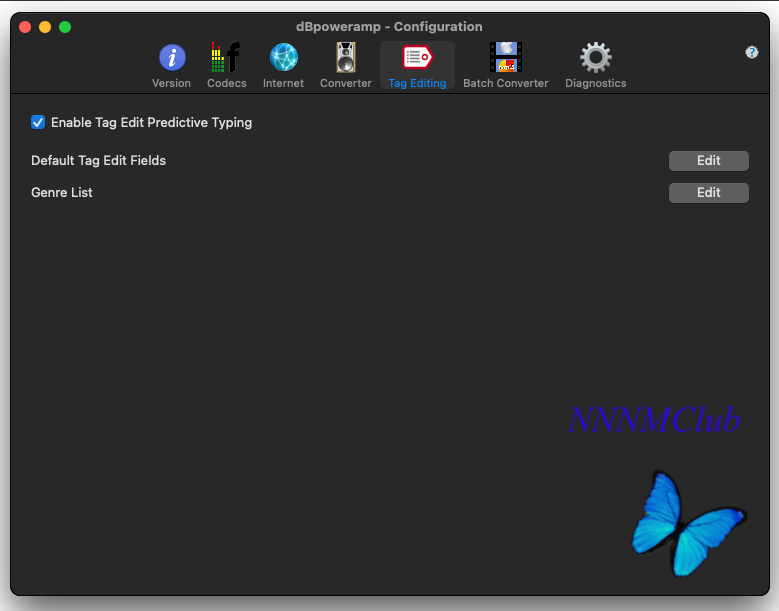This screenshot has width=779, height=611.
Task: Click the Tag Editing tab label
Action: (417, 83)
